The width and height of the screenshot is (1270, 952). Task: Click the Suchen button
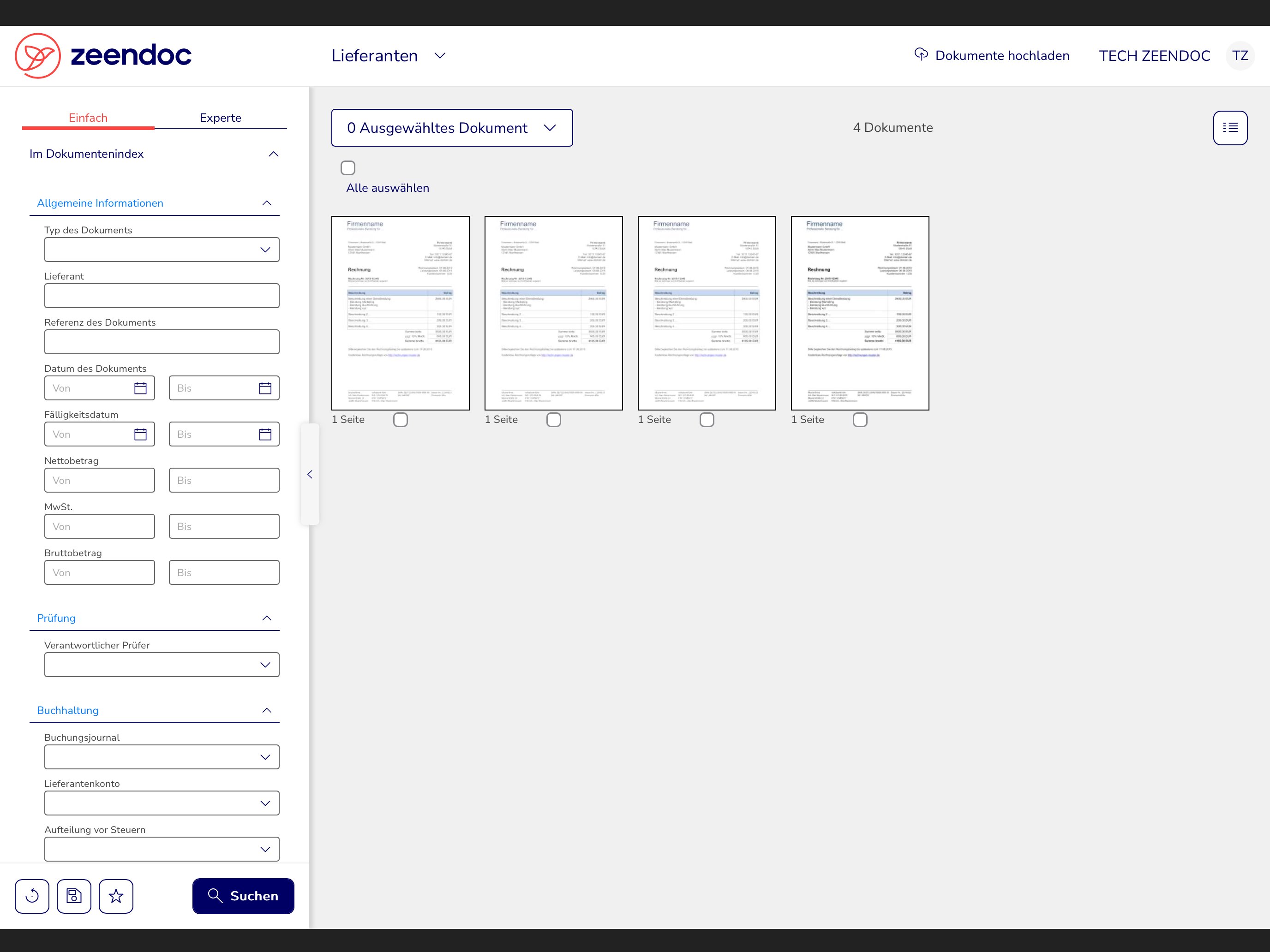pyautogui.click(x=244, y=896)
